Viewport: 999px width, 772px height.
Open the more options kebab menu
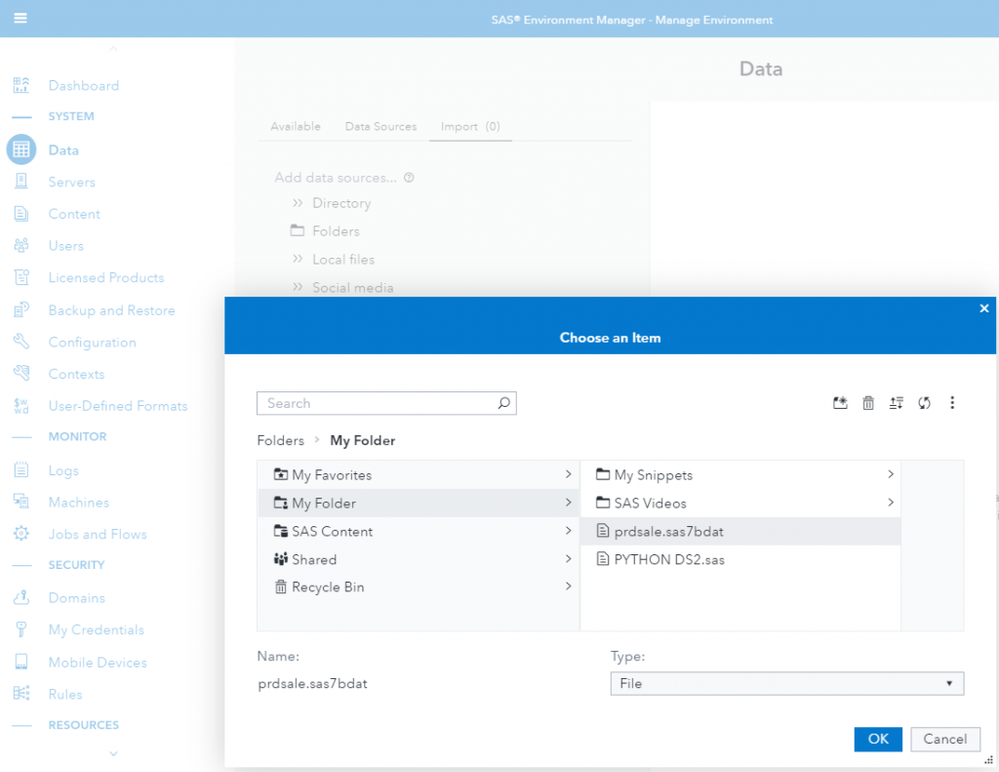[x=952, y=403]
